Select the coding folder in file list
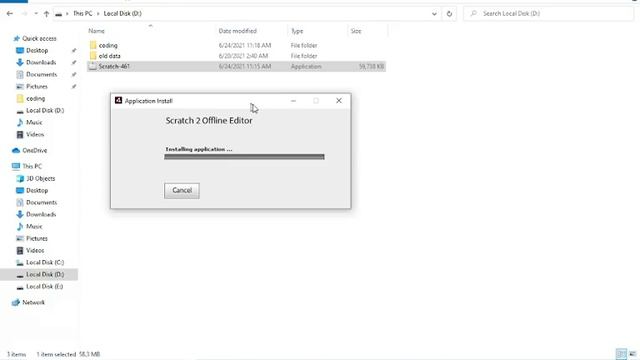 108,45
